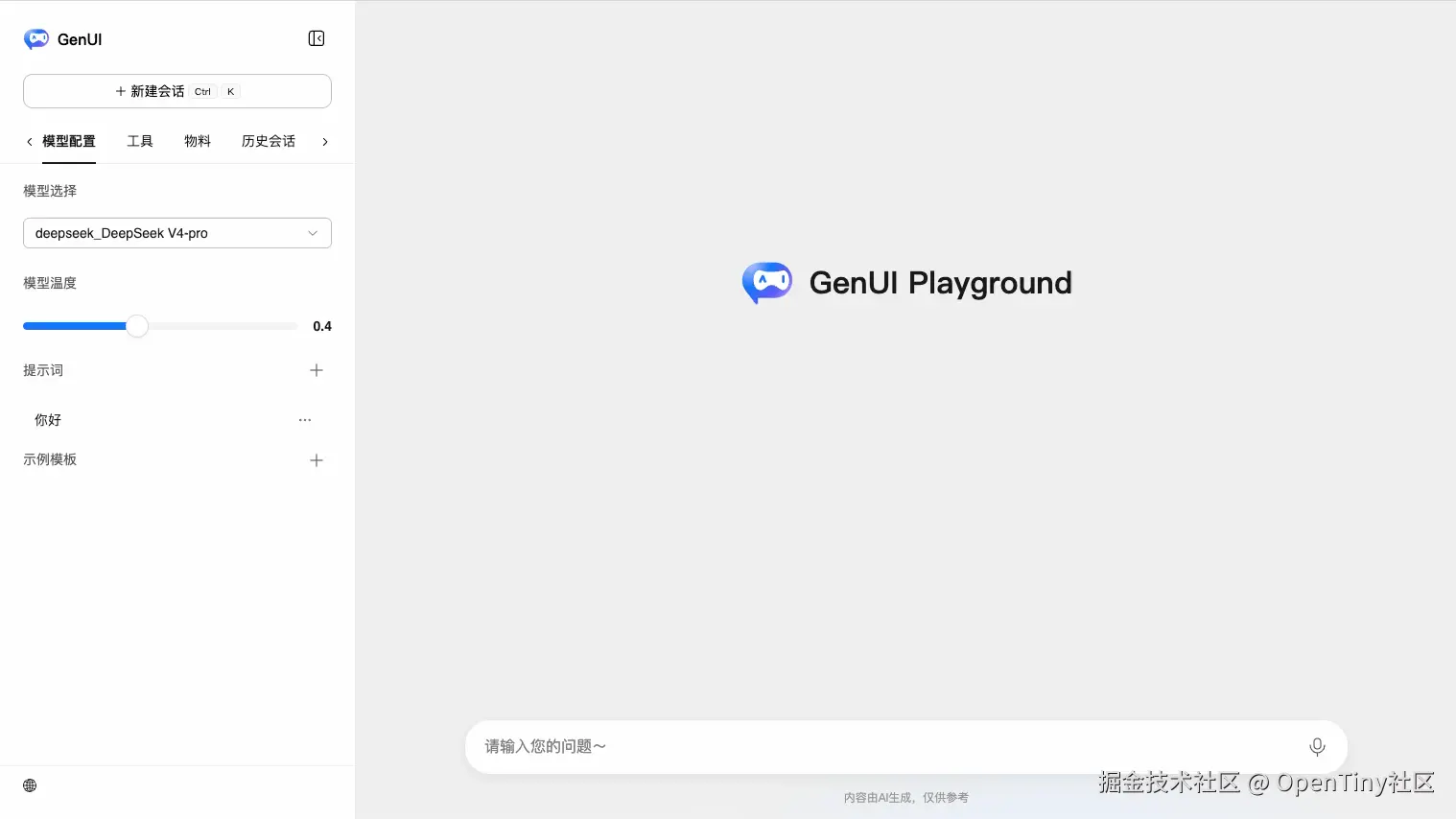Switch language with the globe icon
Screen dimensions: 1456x819
point(30,785)
